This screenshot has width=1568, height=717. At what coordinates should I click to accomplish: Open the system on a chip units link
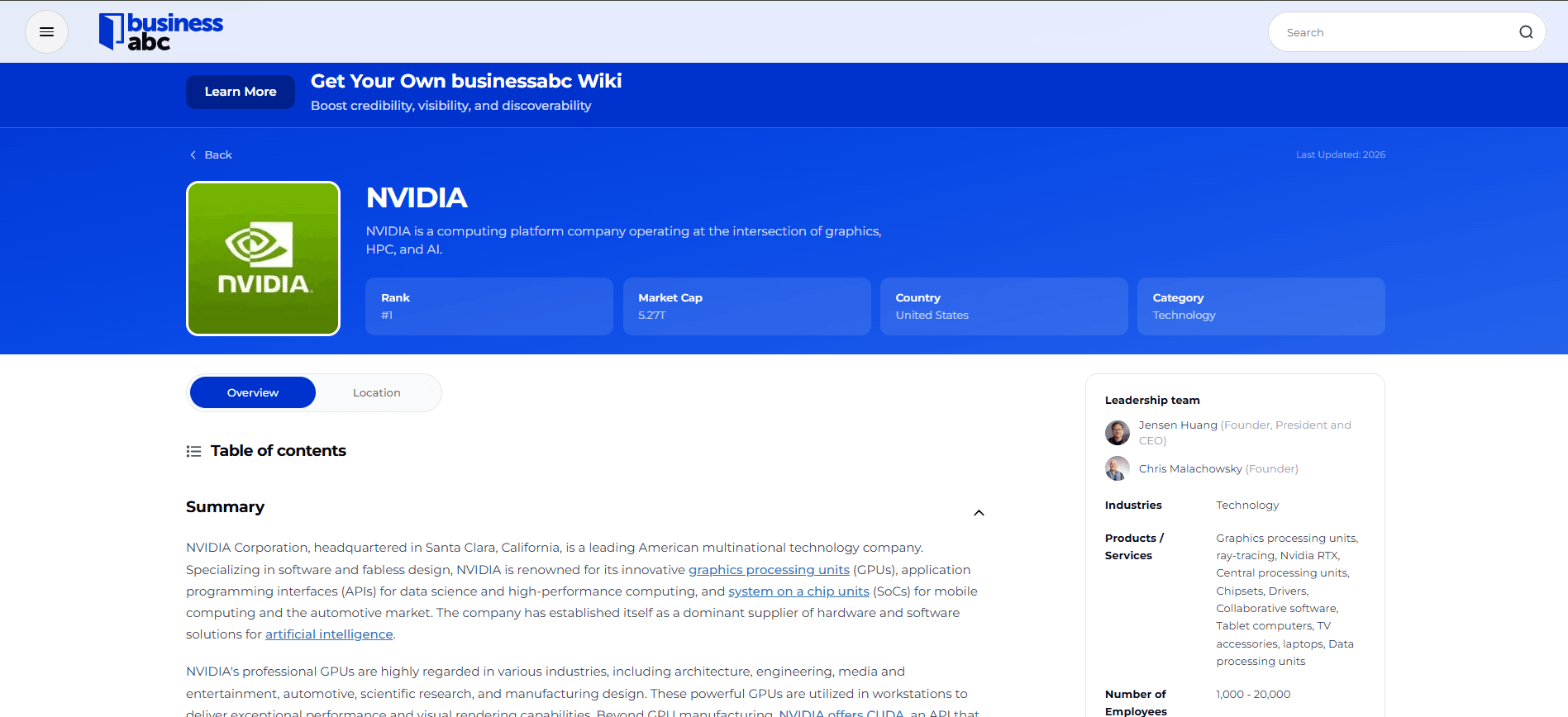point(798,591)
